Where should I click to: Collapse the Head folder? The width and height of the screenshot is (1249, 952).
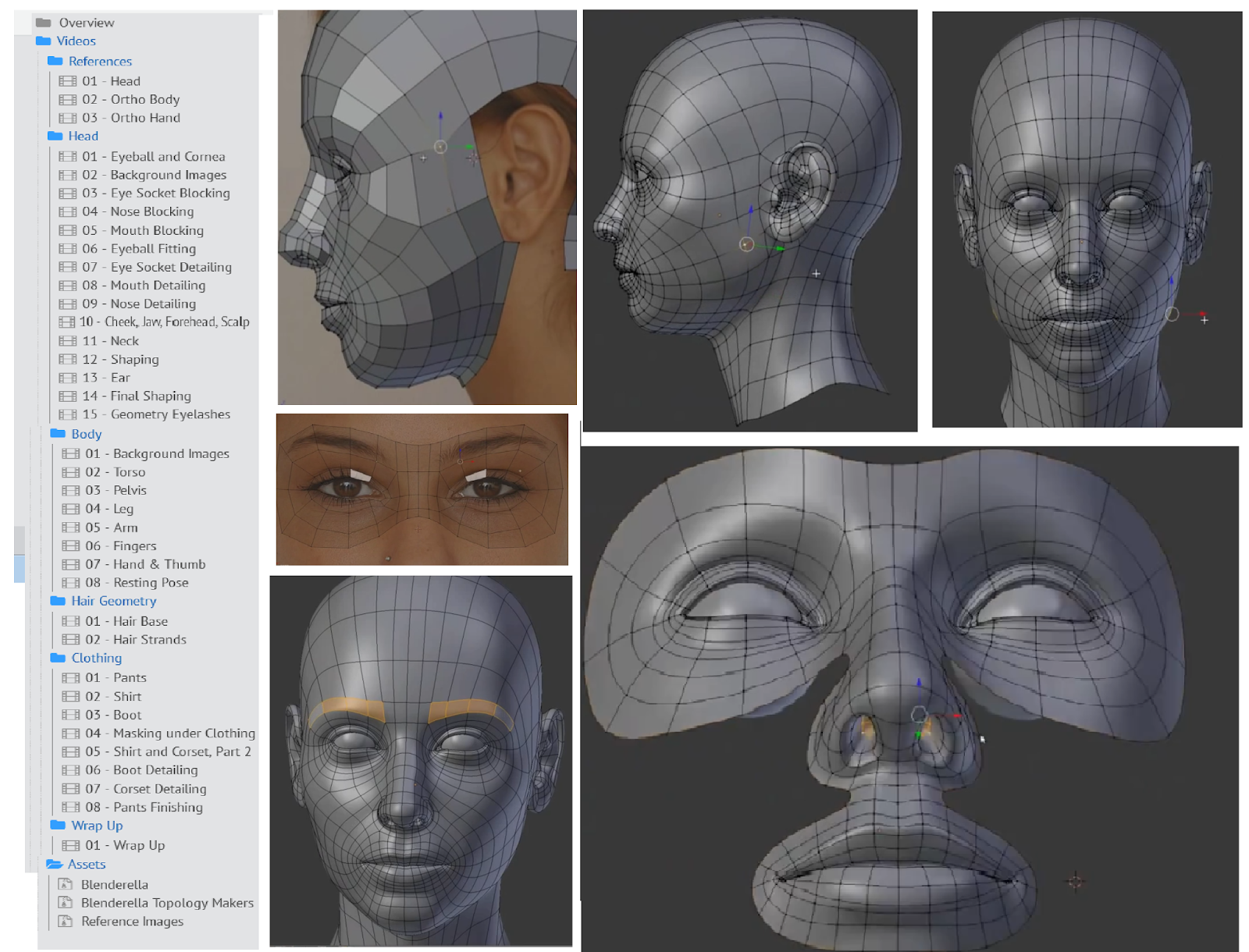pos(55,136)
